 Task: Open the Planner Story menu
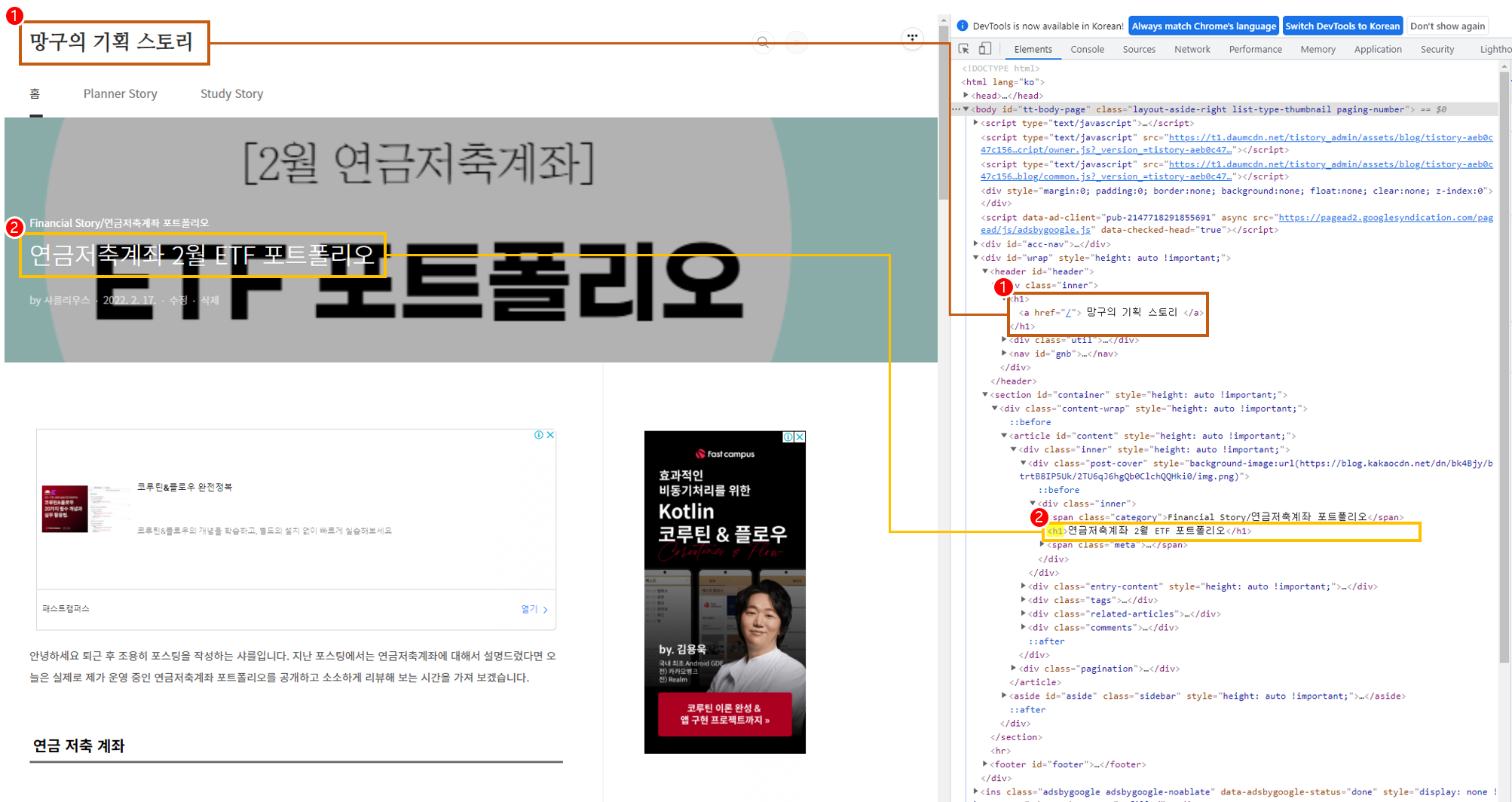coord(120,93)
